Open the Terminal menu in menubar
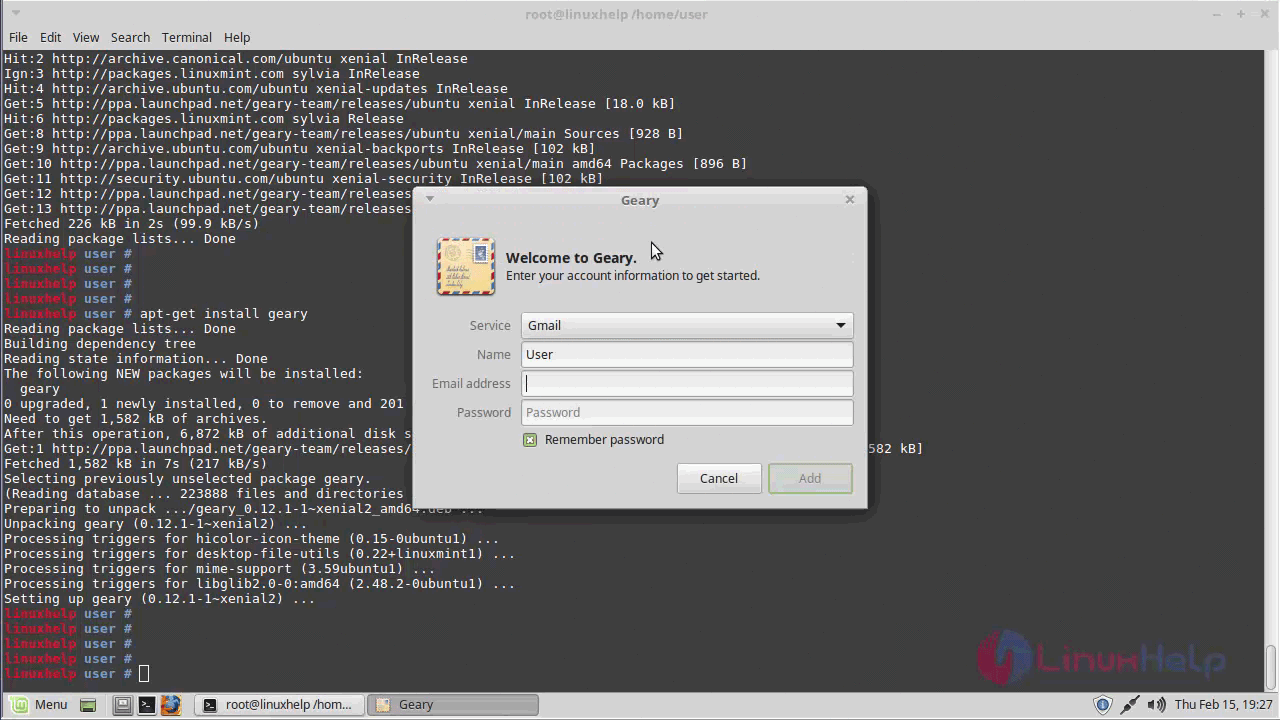Screen dimensions: 1280x720 [187, 37]
